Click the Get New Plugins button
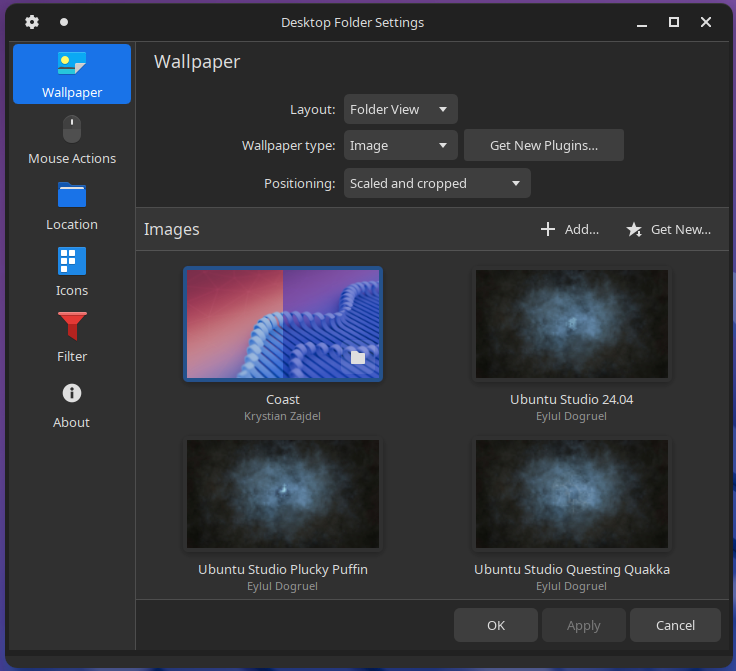The width and height of the screenshot is (736, 671). (x=544, y=145)
